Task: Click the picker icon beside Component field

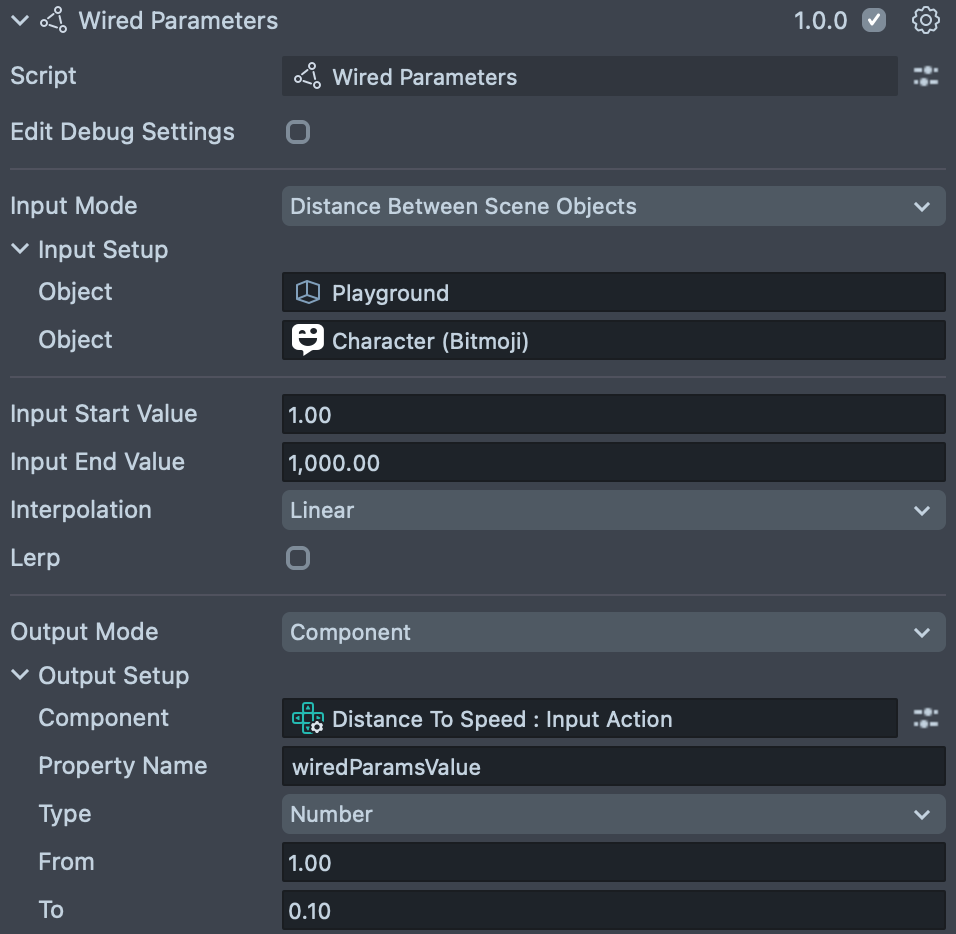Action: tap(926, 719)
